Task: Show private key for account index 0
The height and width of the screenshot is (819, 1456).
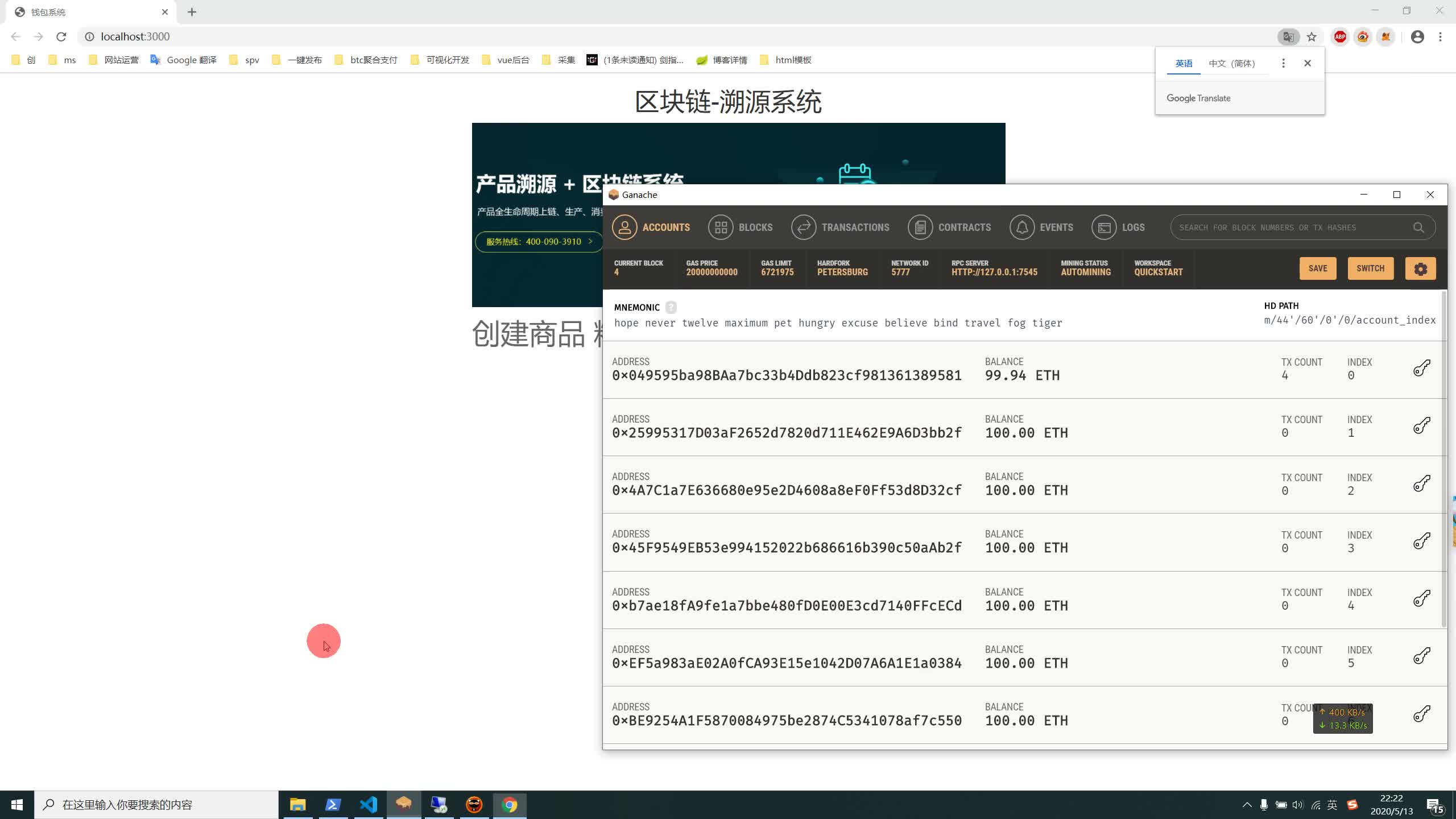Action: pyautogui.click(x=1422, y=369)
